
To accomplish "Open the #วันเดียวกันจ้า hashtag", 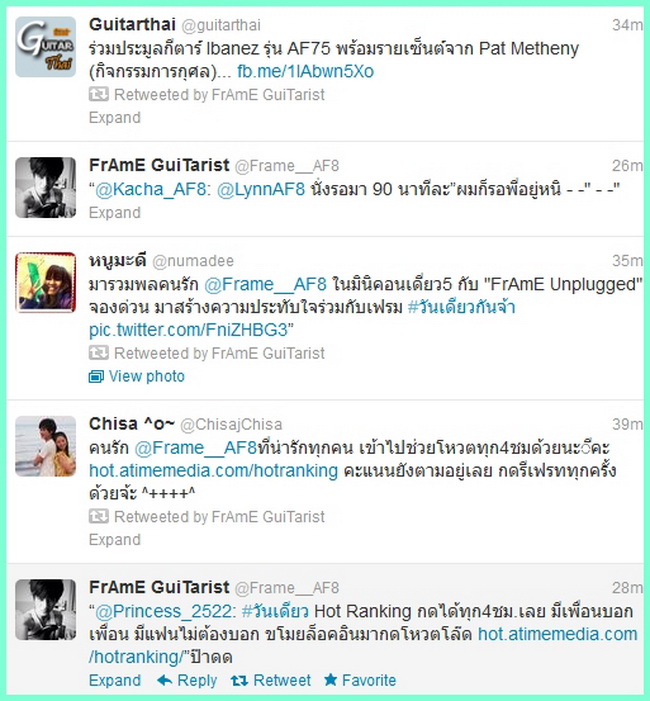I will [461, 307].
